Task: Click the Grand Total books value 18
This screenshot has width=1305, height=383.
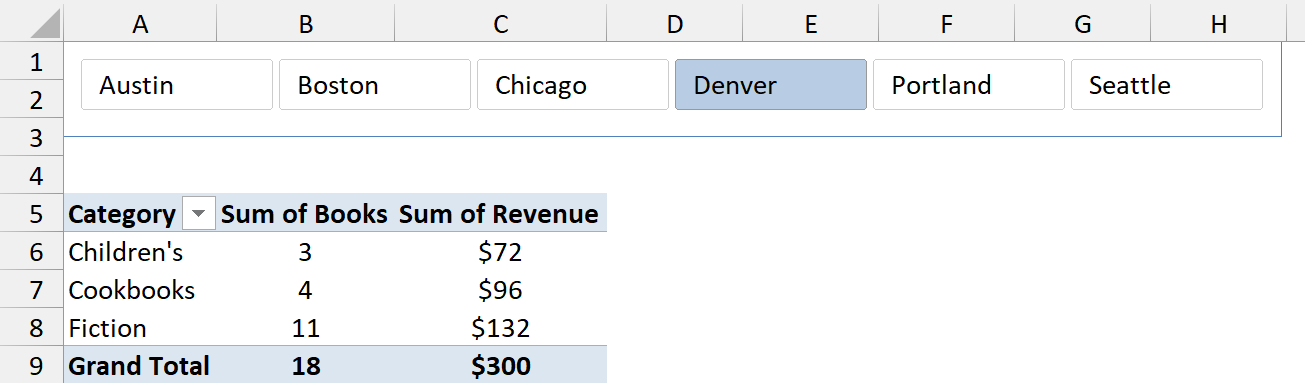Action: click(x=306, y=366)
